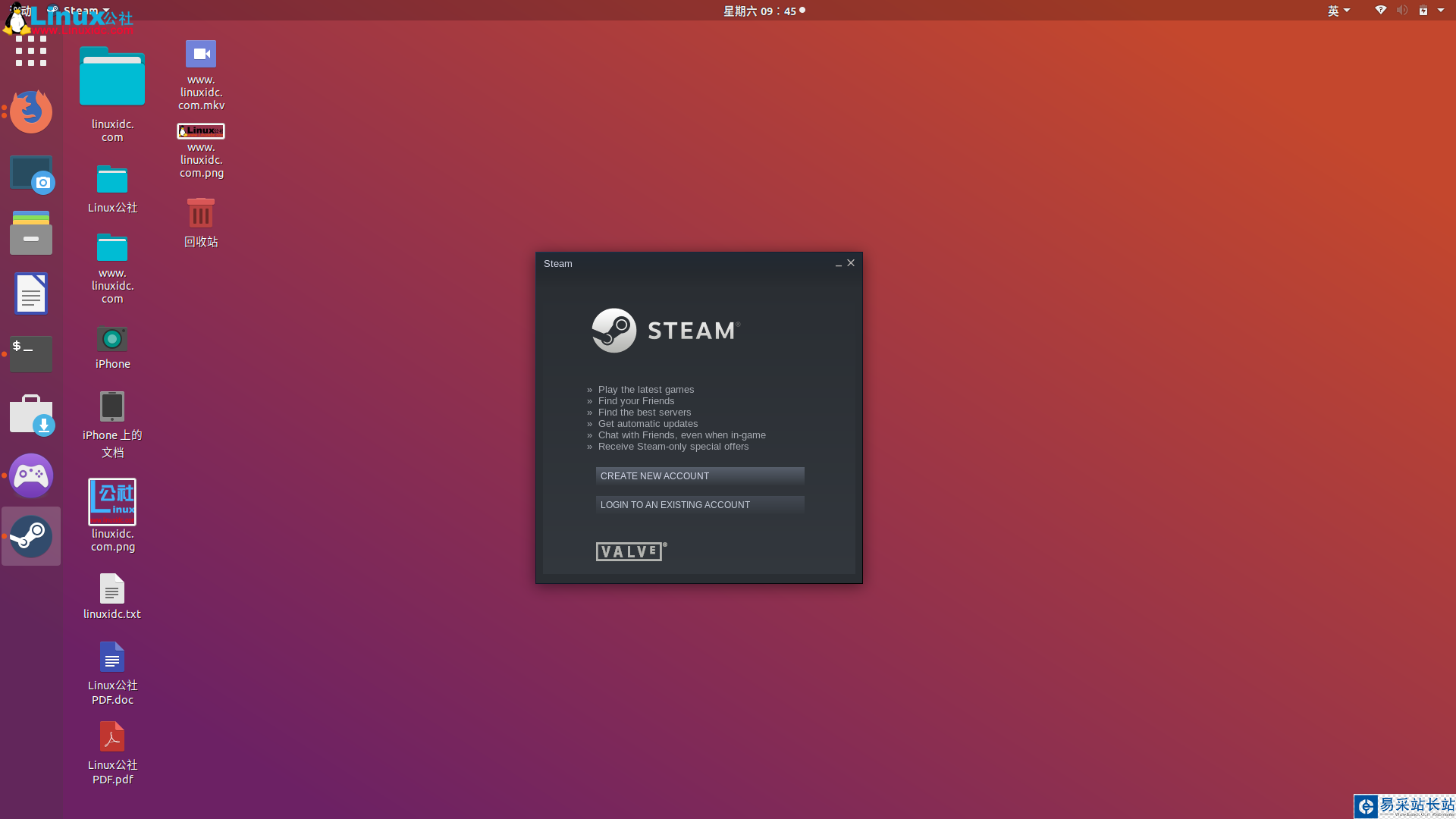1456x819 pixels.
Task: Click the Steam icon in dock
Action: pos(31,536)
